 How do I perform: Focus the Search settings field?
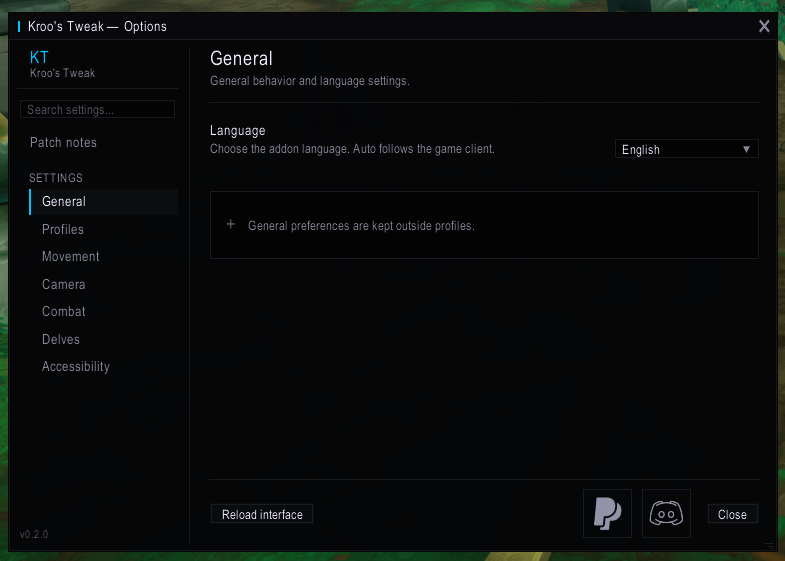[x=97, y=109]
